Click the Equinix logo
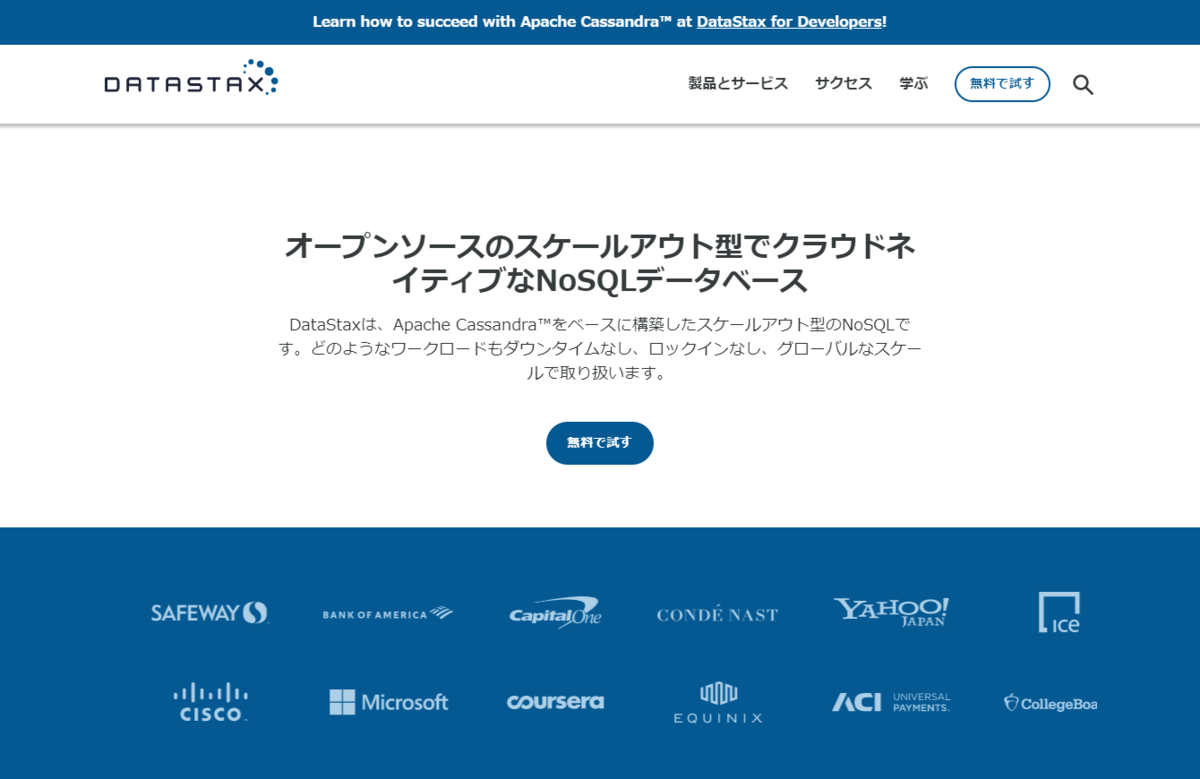The image size is (1200, 779). (x=718, y=703)
